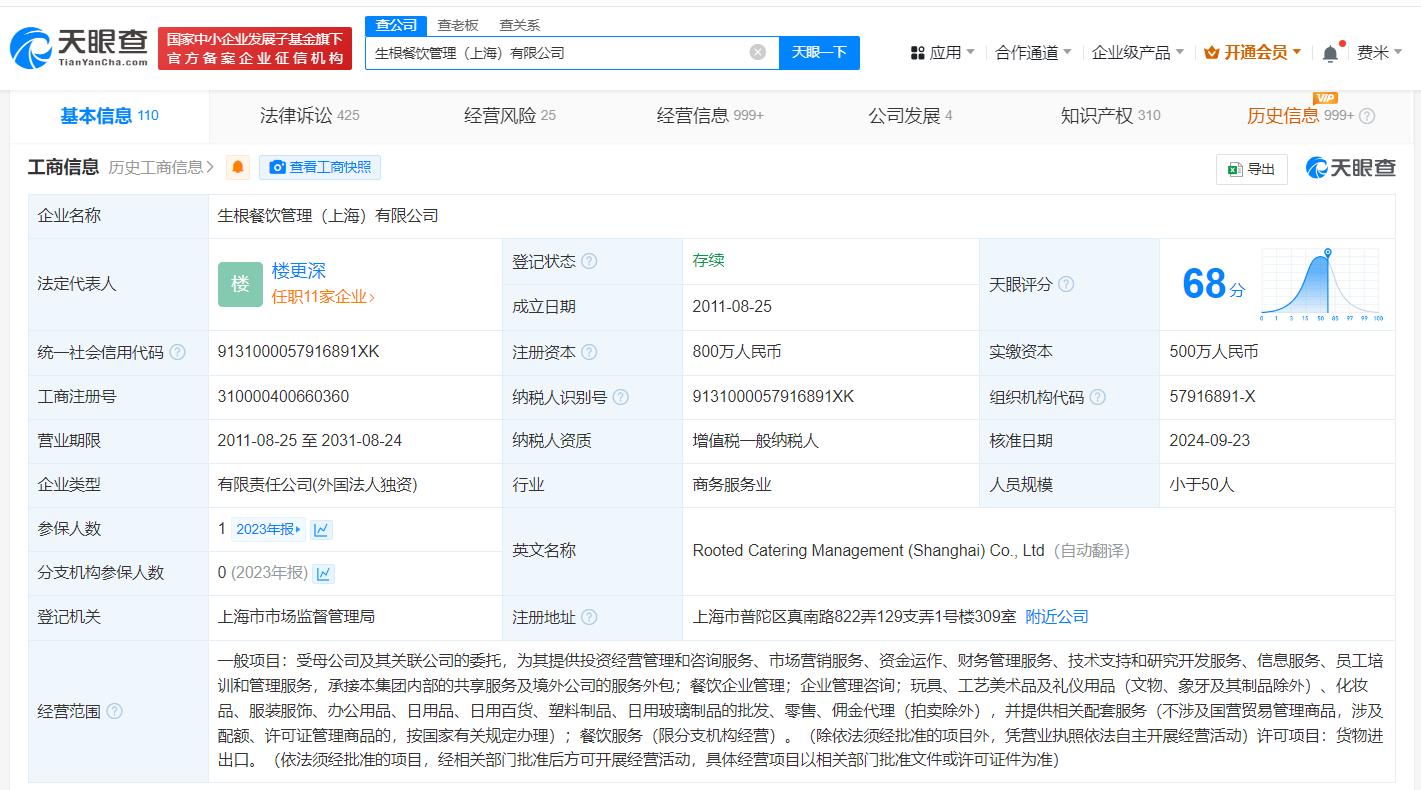Viewport: 1421px width, 790px height.
Task: Open trend chart icon for 参保人数
Action: (x=321, y=530)
